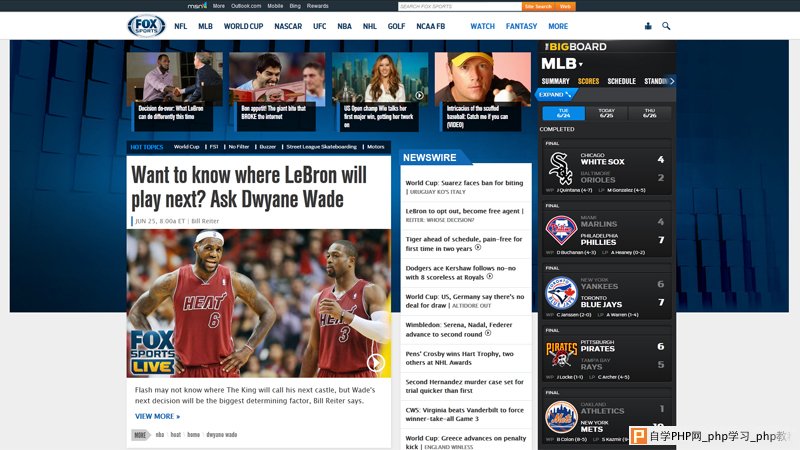
Task: Open NASCAR navigation item
Action: tap(288, 26)
